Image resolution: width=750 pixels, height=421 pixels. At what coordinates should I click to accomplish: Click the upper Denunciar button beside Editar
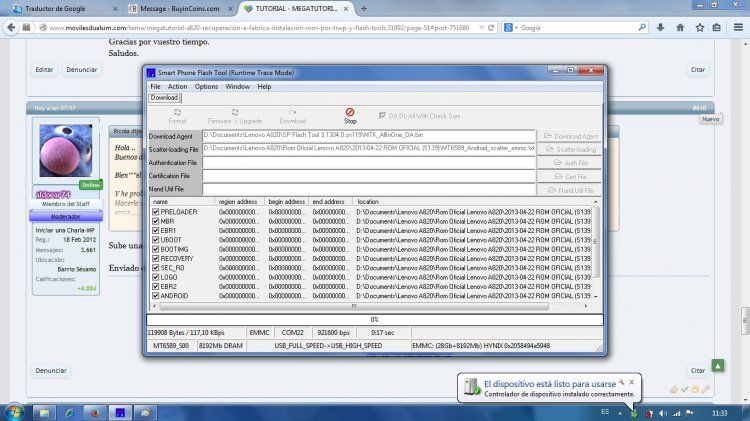pyautogui.click(x=81, y=70)
